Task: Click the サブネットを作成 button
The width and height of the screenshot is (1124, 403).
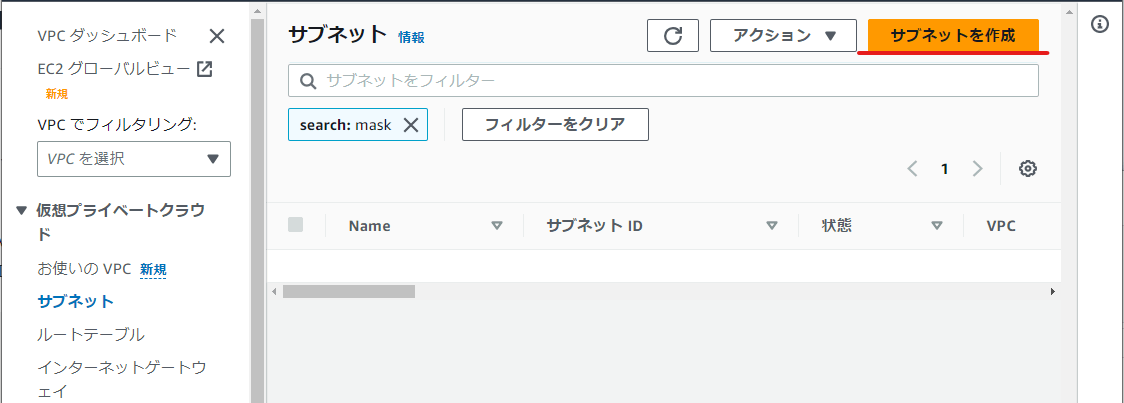Action: tap(953, 36)
